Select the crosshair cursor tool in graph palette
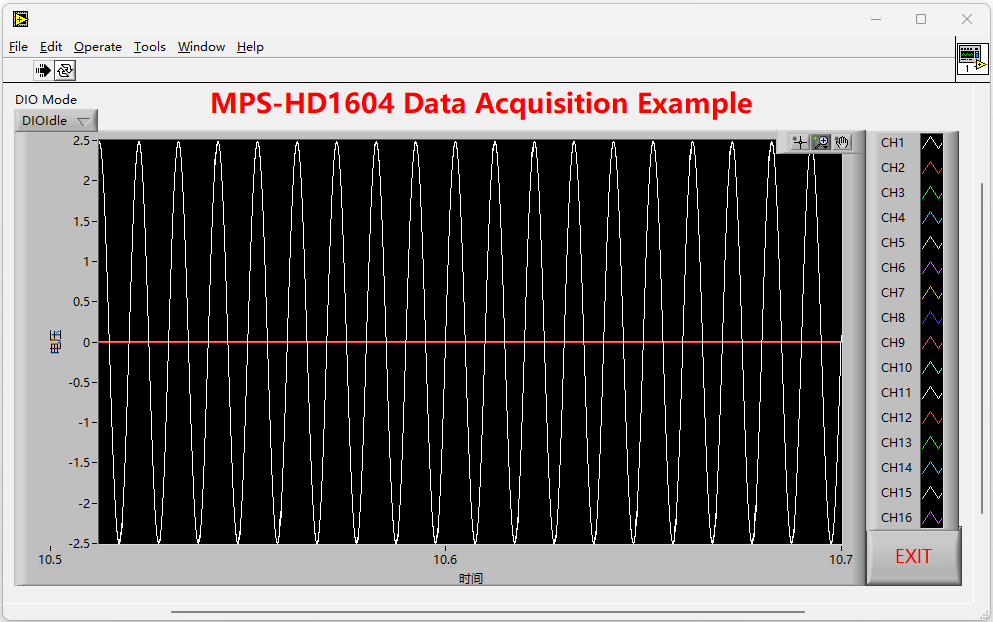The width and height of the screenshot is (993, 622). click(x=800, y=143)
